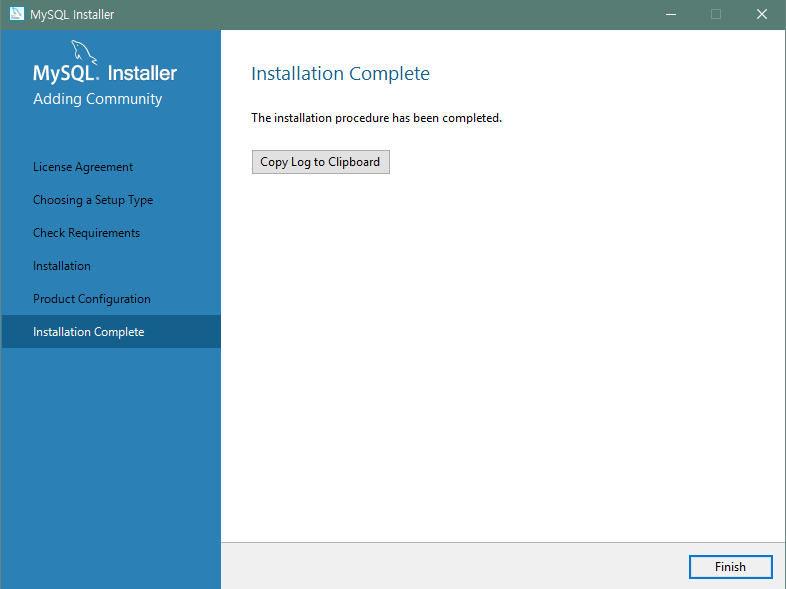Go to the Check Requirements step

point(86,233)
